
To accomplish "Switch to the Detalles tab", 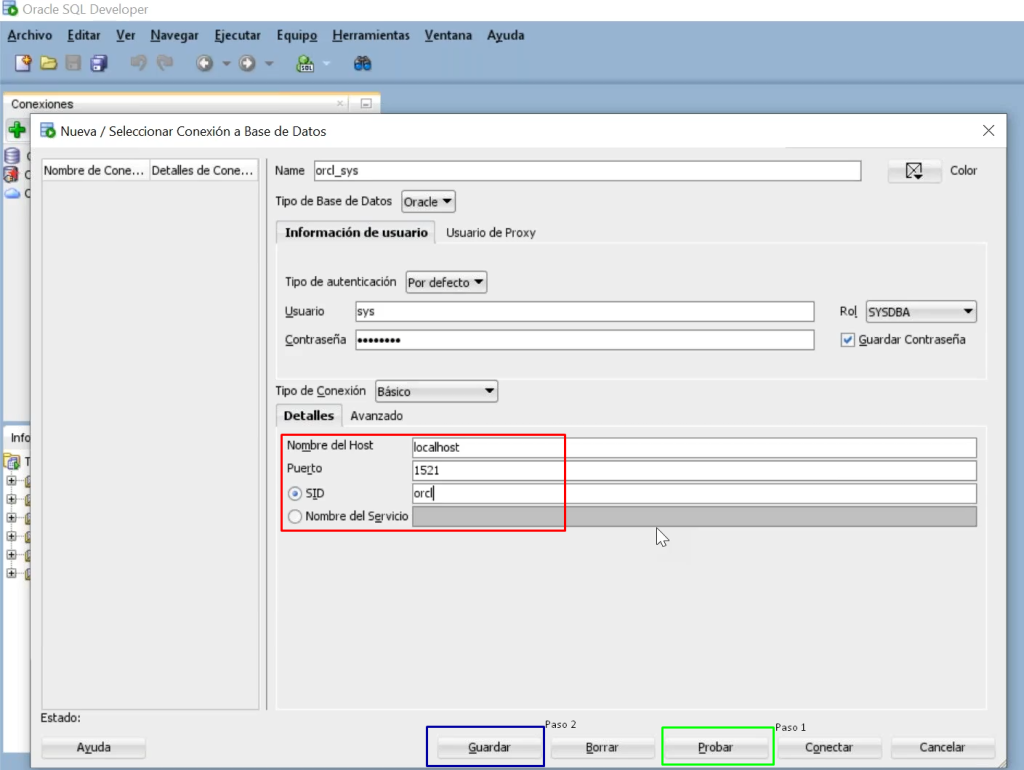I will [x=309, y=415].
